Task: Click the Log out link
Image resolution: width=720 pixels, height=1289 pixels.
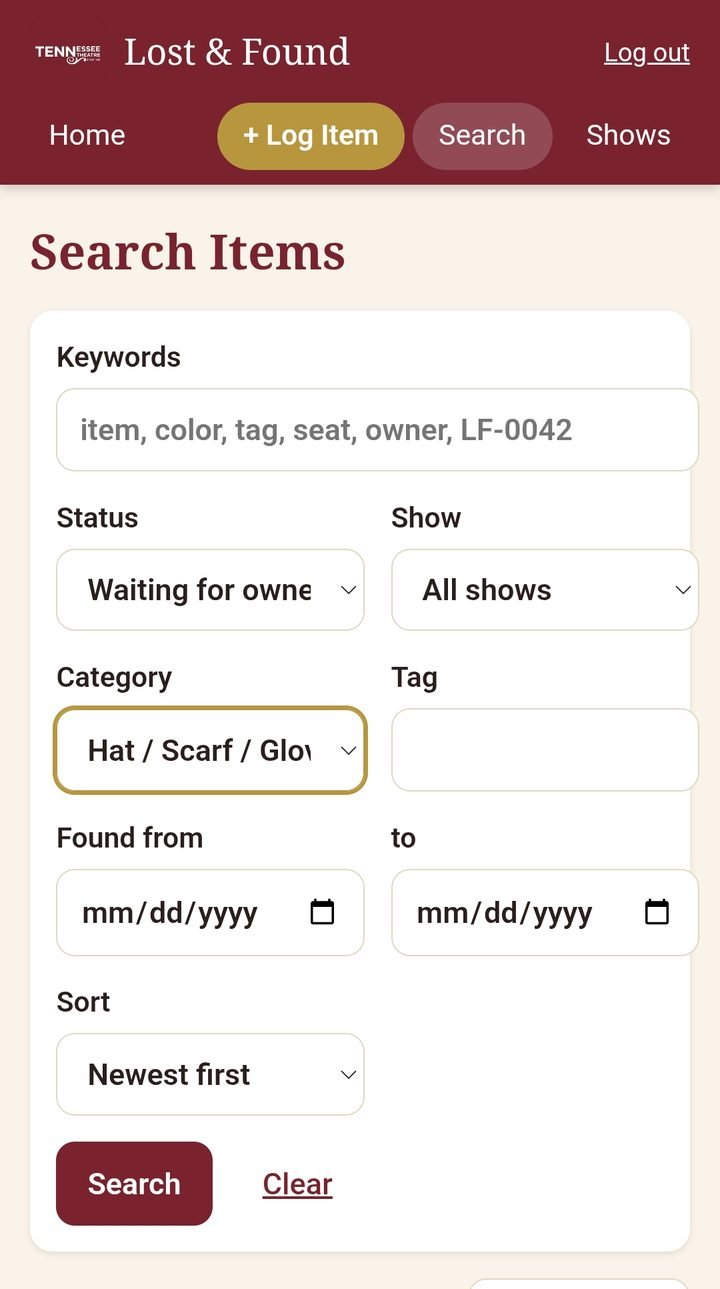Action: tap(647, 53)
